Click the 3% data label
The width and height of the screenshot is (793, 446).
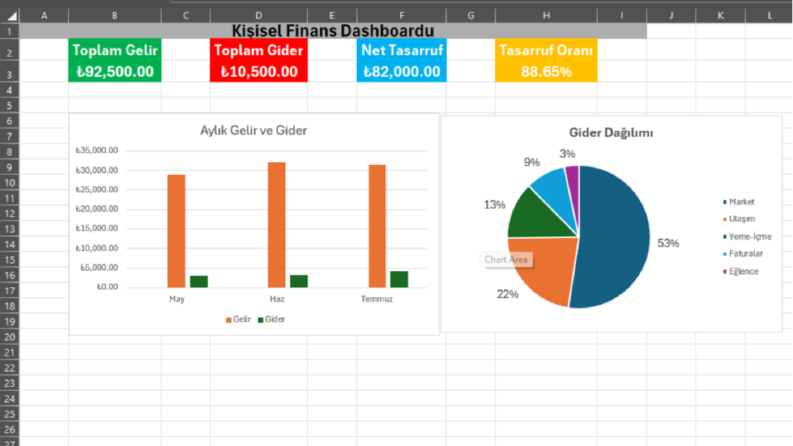tap(567, 154)
